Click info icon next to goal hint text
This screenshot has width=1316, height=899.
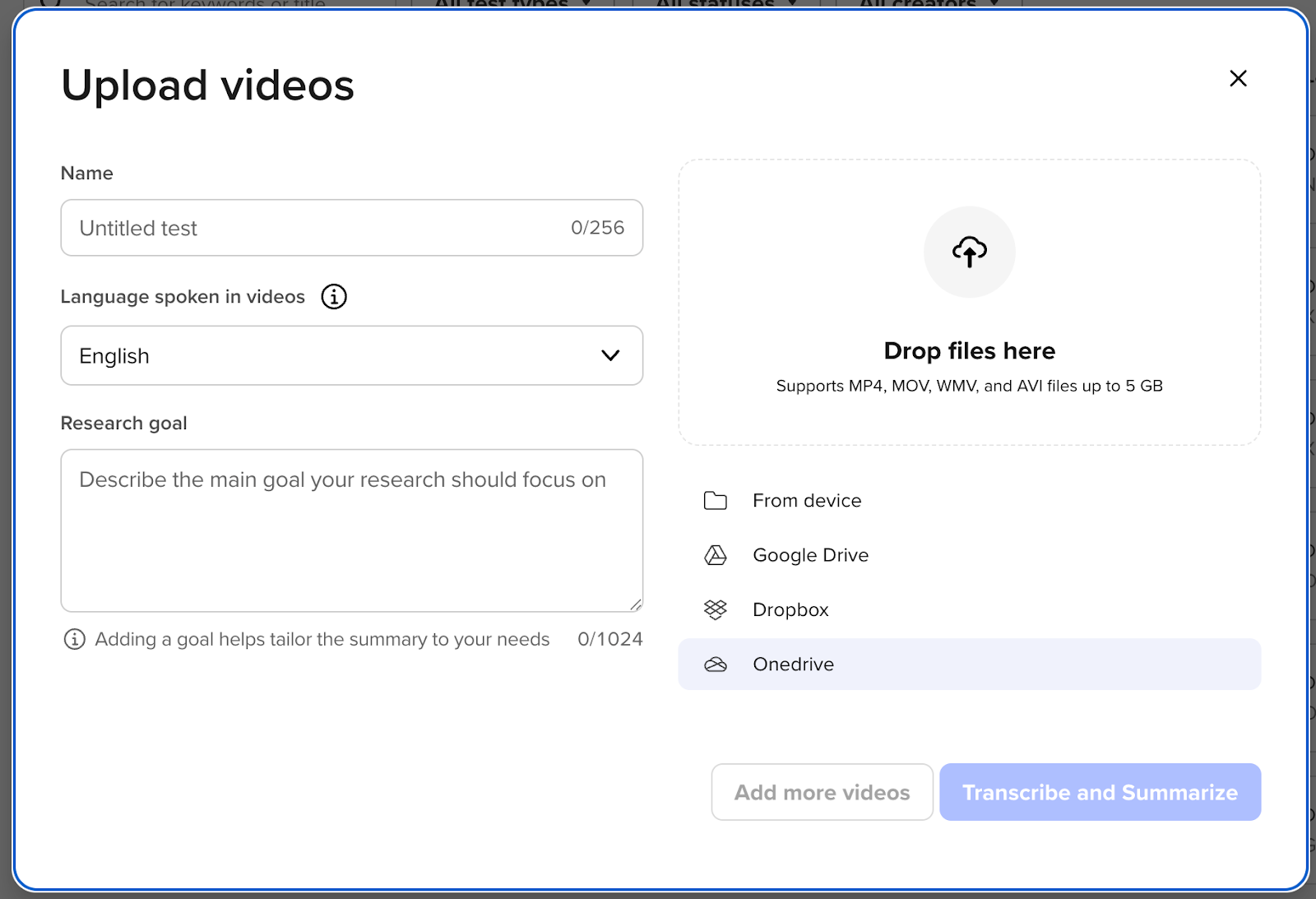75,639
